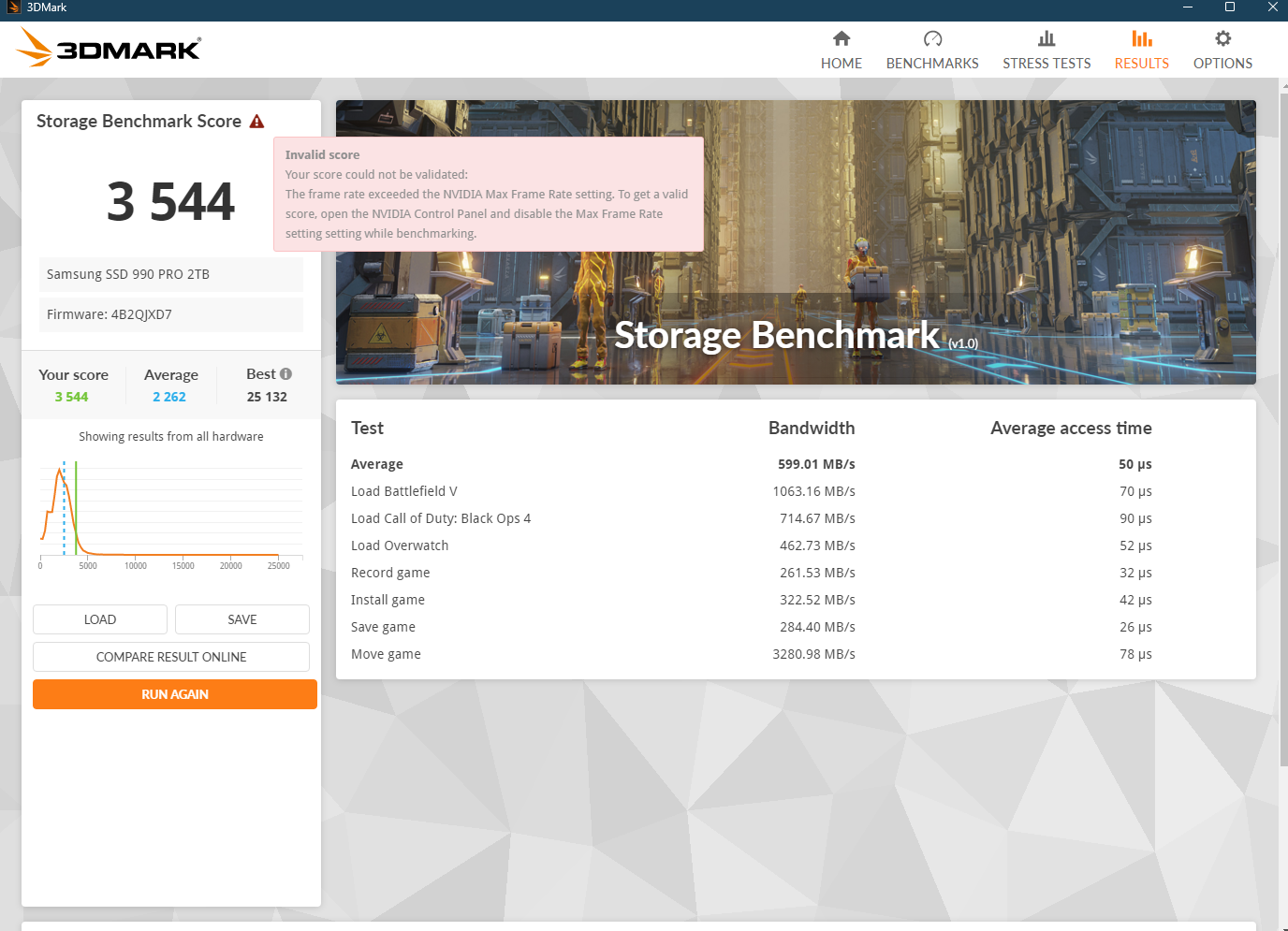Select the orange Results chart icon
This screenshot has width=1288, height=931.
(1141, 38)
